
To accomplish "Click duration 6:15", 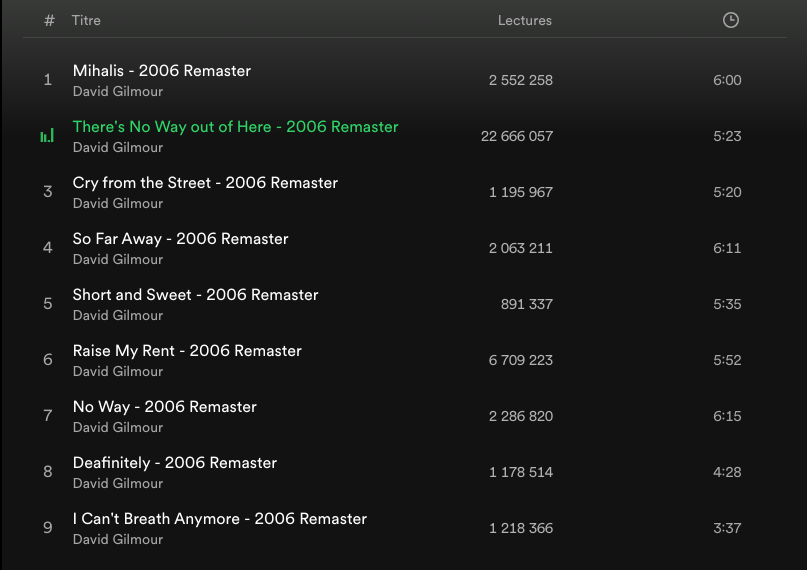I will coord(727,417).
